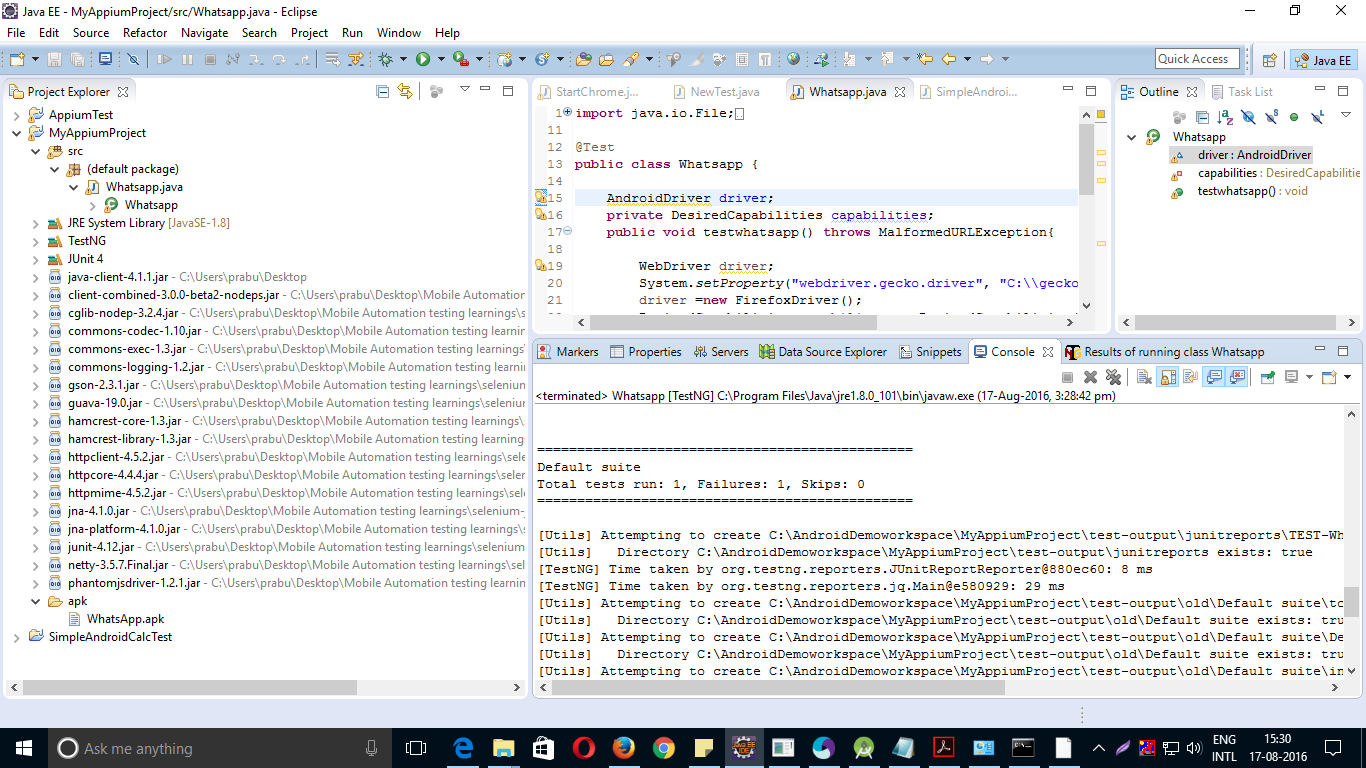Viewport: 1366px width, 768px height.
Task: Open the web browser globe icon
Action: click(x=793, y=60)
